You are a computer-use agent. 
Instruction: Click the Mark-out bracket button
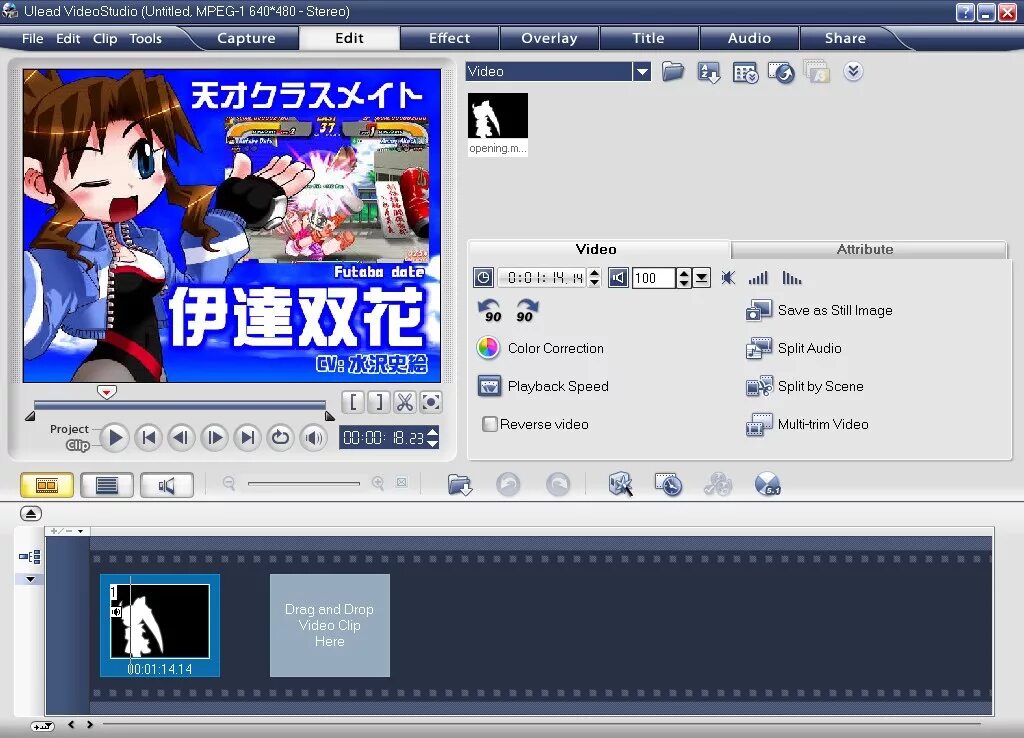coord(379,402)
